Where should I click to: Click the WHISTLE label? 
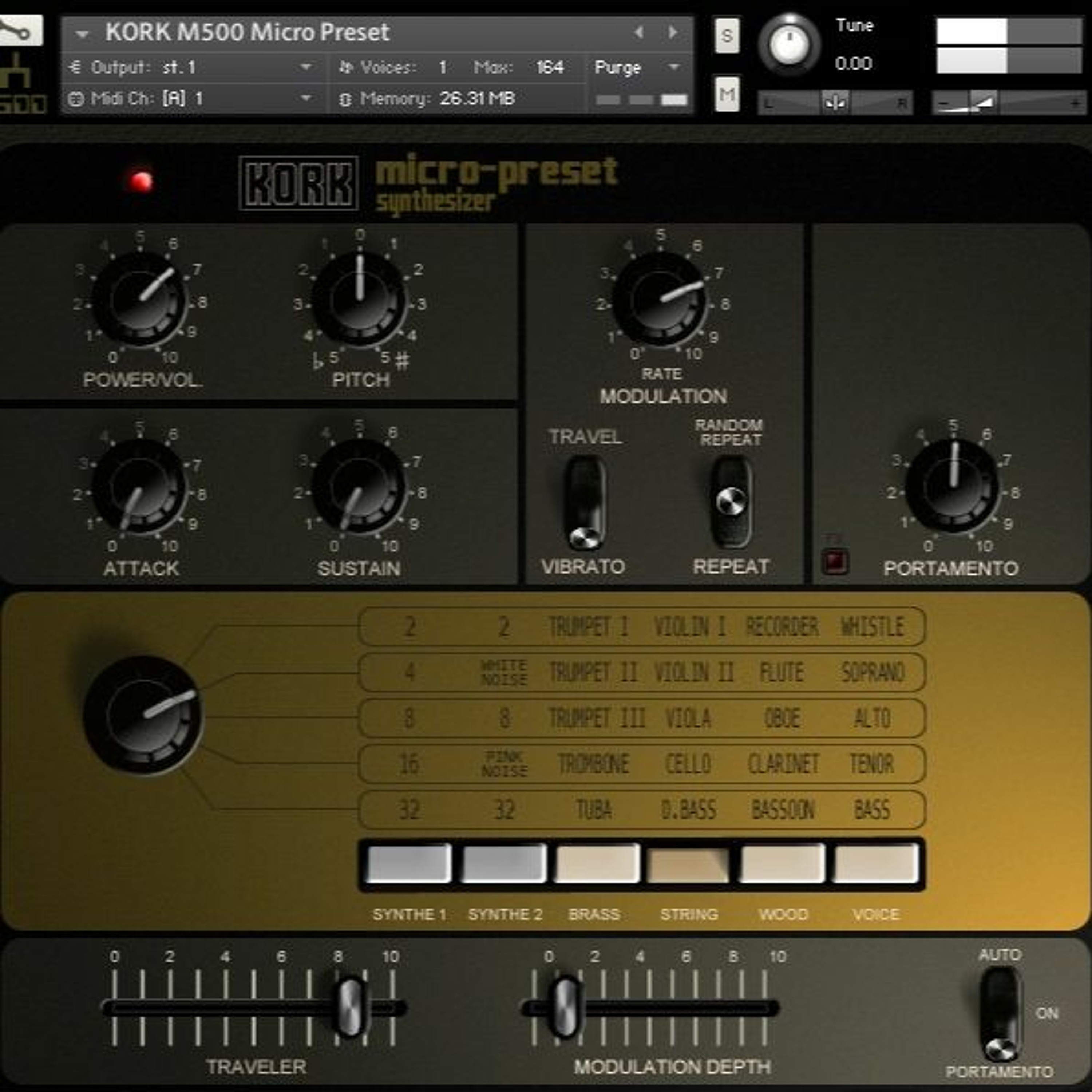click(872, 626)
